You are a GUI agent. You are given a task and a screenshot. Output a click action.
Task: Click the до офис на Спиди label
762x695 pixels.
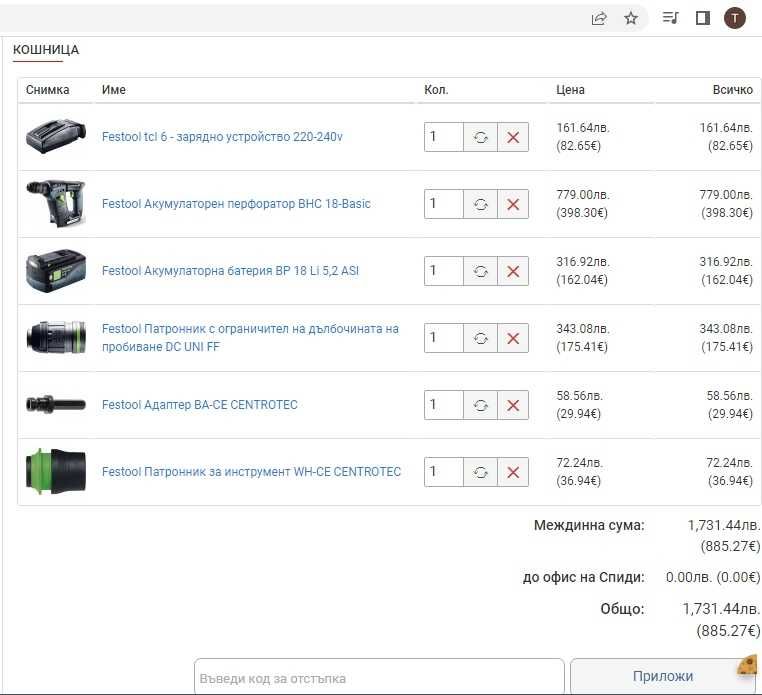pos(584,577)
